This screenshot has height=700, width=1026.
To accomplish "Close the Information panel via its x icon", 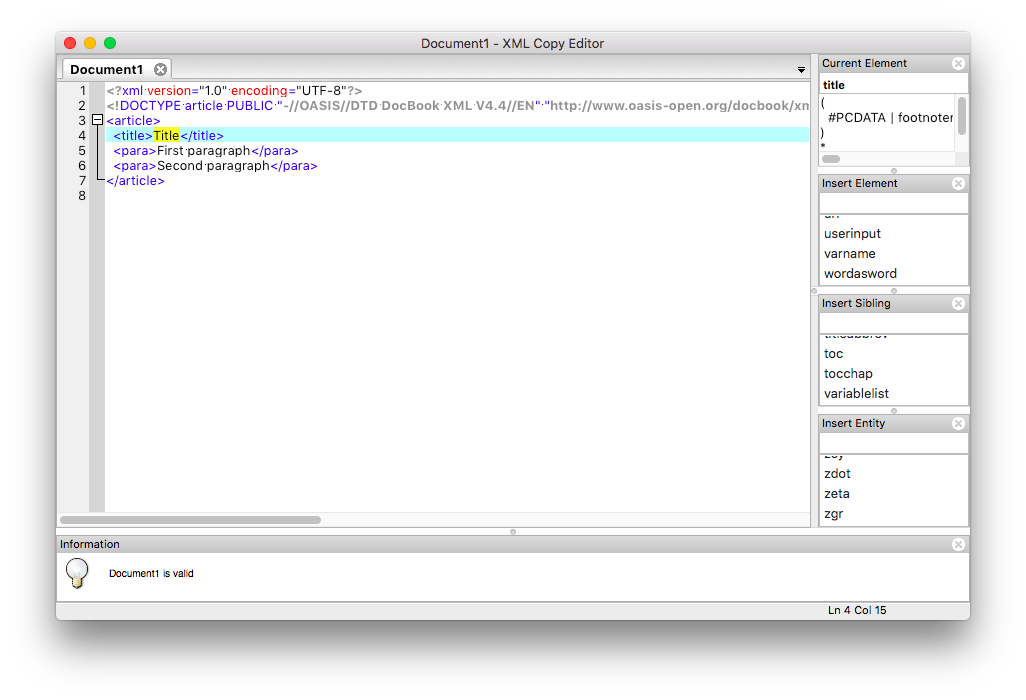I will point(958,544).
